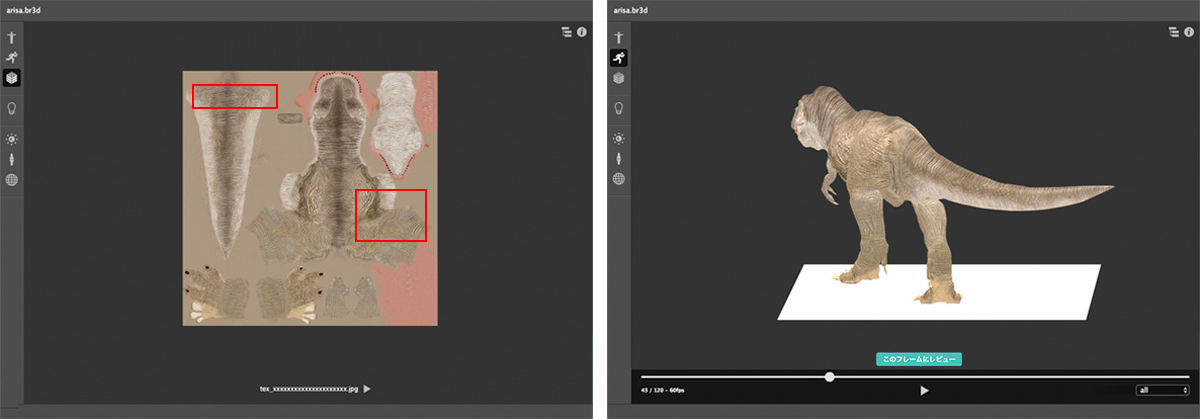Click the sun brightness icon in left viewer
Image resolution: width=1200 pixels, height=419 pixels.
coord(12,139)
